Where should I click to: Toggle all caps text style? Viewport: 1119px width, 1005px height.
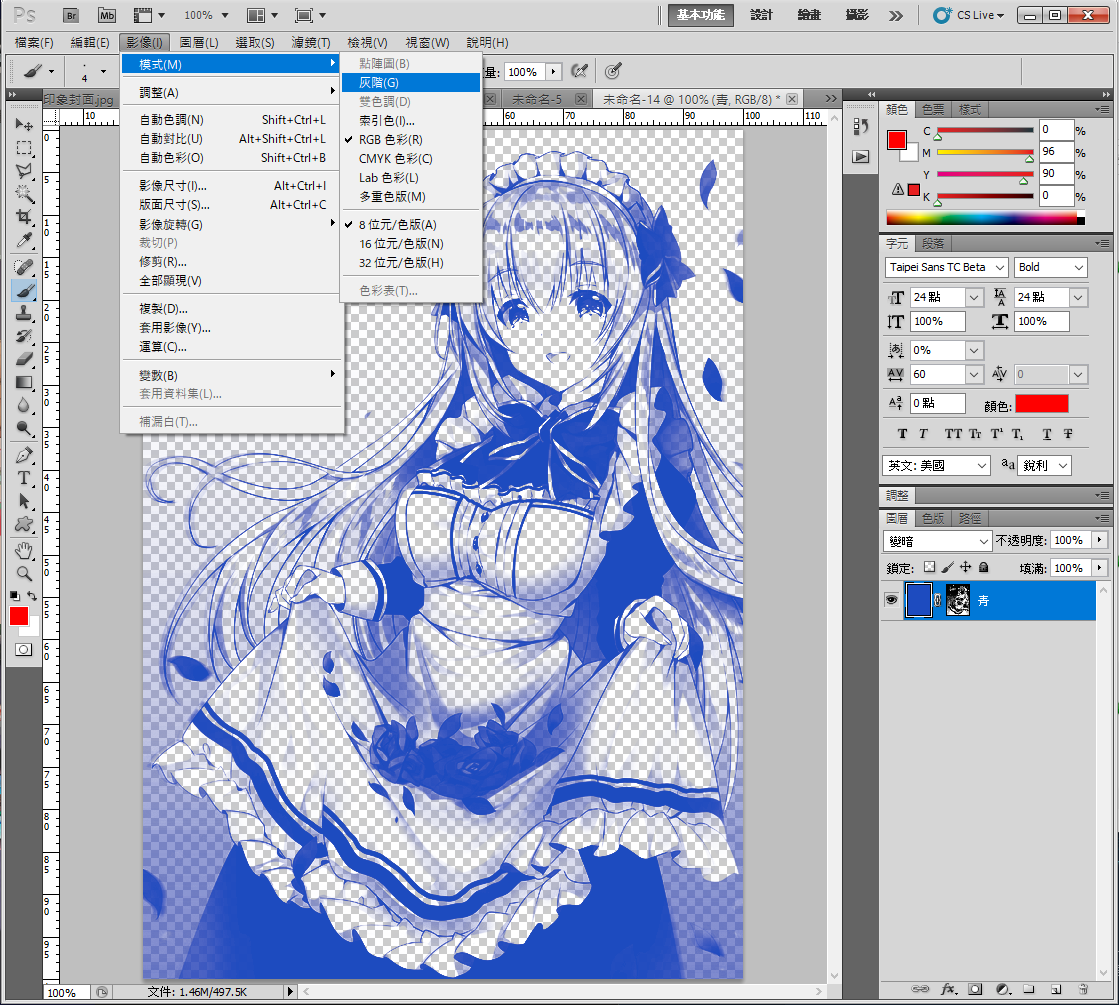(953, 434)
